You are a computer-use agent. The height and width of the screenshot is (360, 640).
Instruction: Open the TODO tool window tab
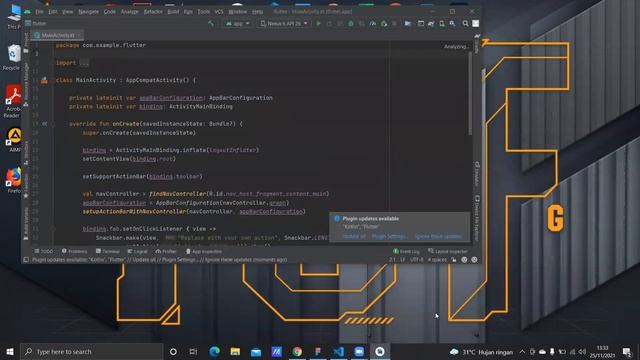[x=44, y=251]
